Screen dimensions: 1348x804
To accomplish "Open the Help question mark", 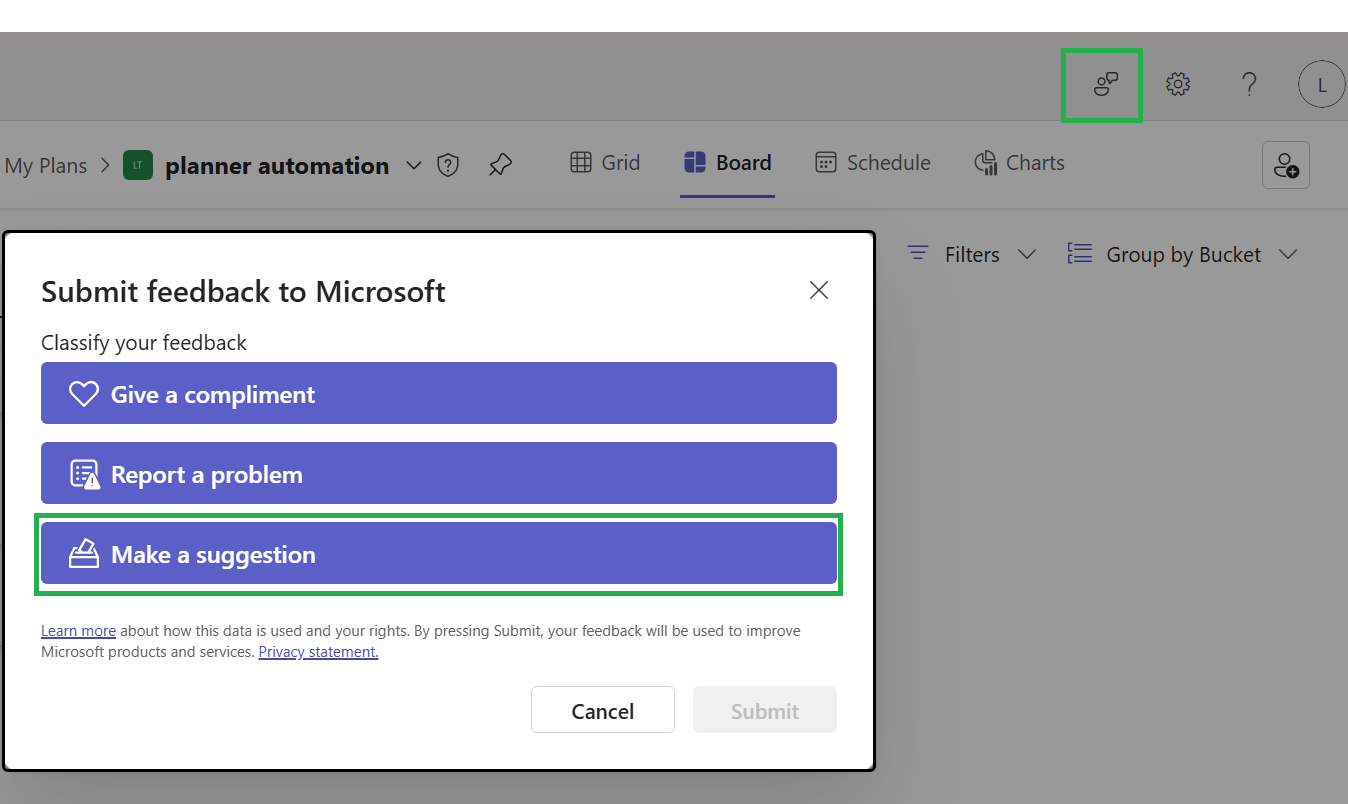I will click(x=1249, y=85).
